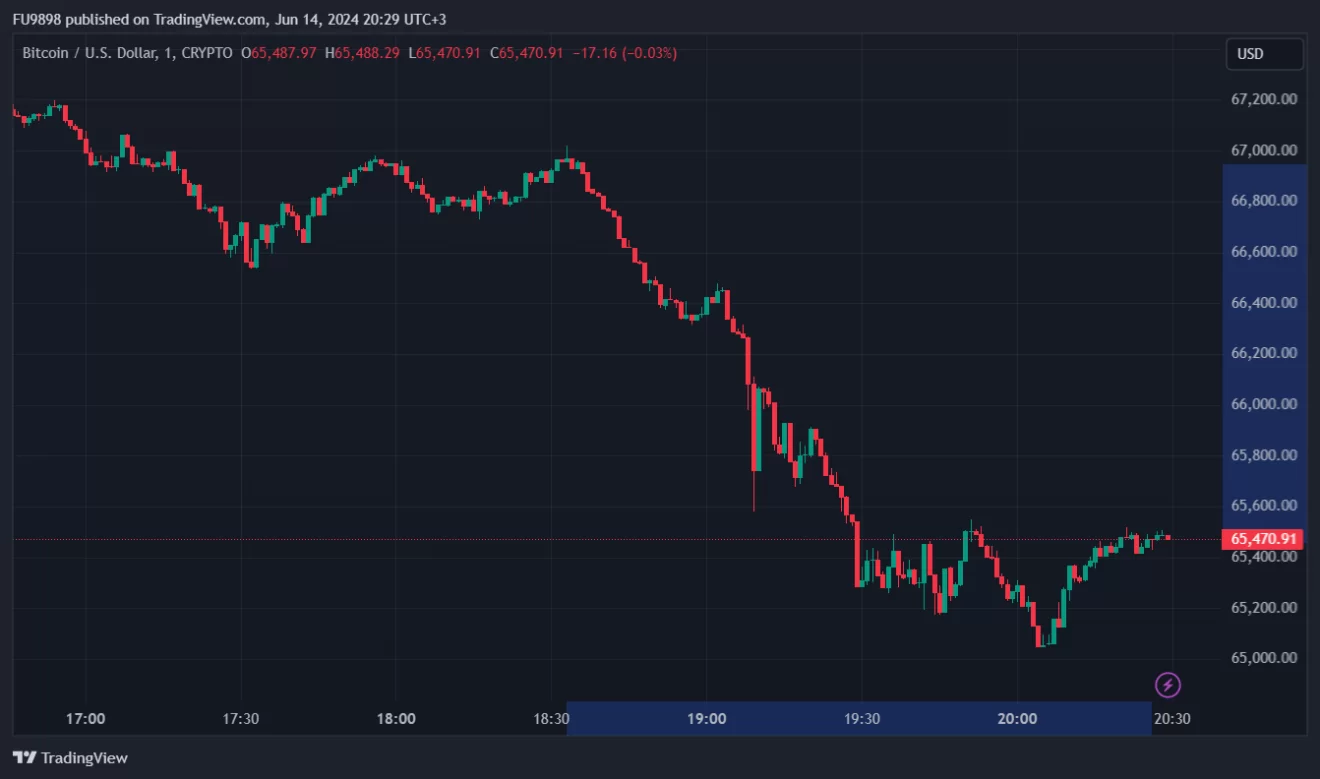Click the 19:30 label in highlighted time range
The width and height of the screenshot is (1320, 779).
(x=861, y=718)
